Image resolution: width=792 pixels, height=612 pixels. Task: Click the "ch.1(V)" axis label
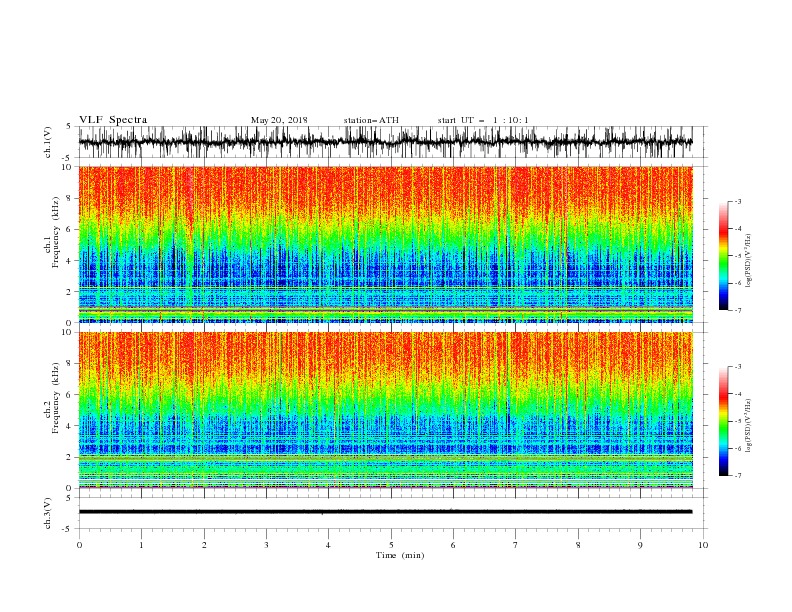click(x=48, y=142)
